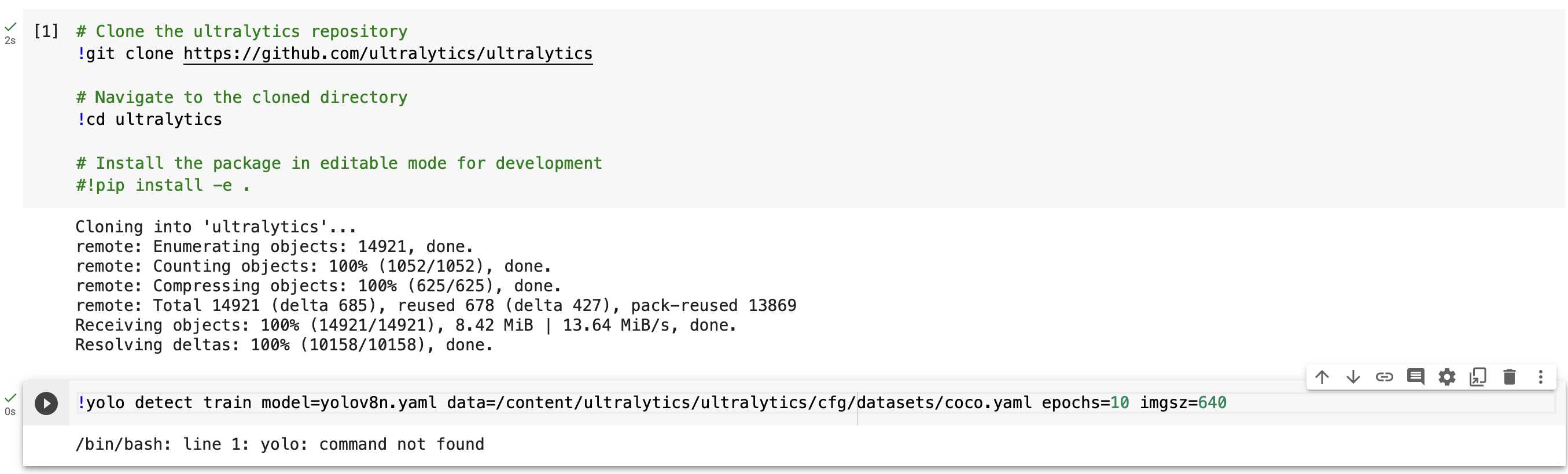The width and height of the screenshot is (1568, 474).
Task: Click the green checkmark on the yolo cell
Action: coord(10,397)
